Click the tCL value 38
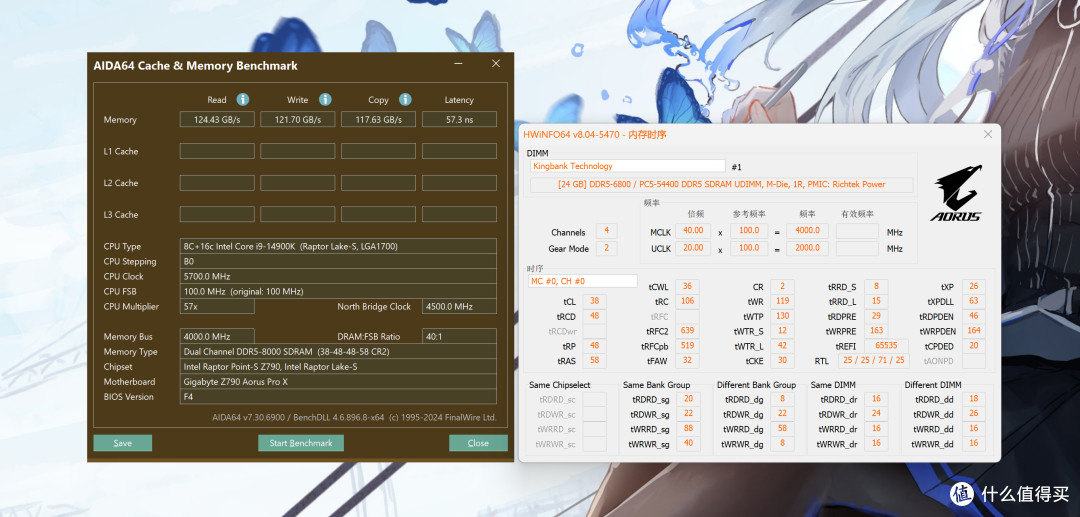 pyautogui.click(x=594, y=301)
